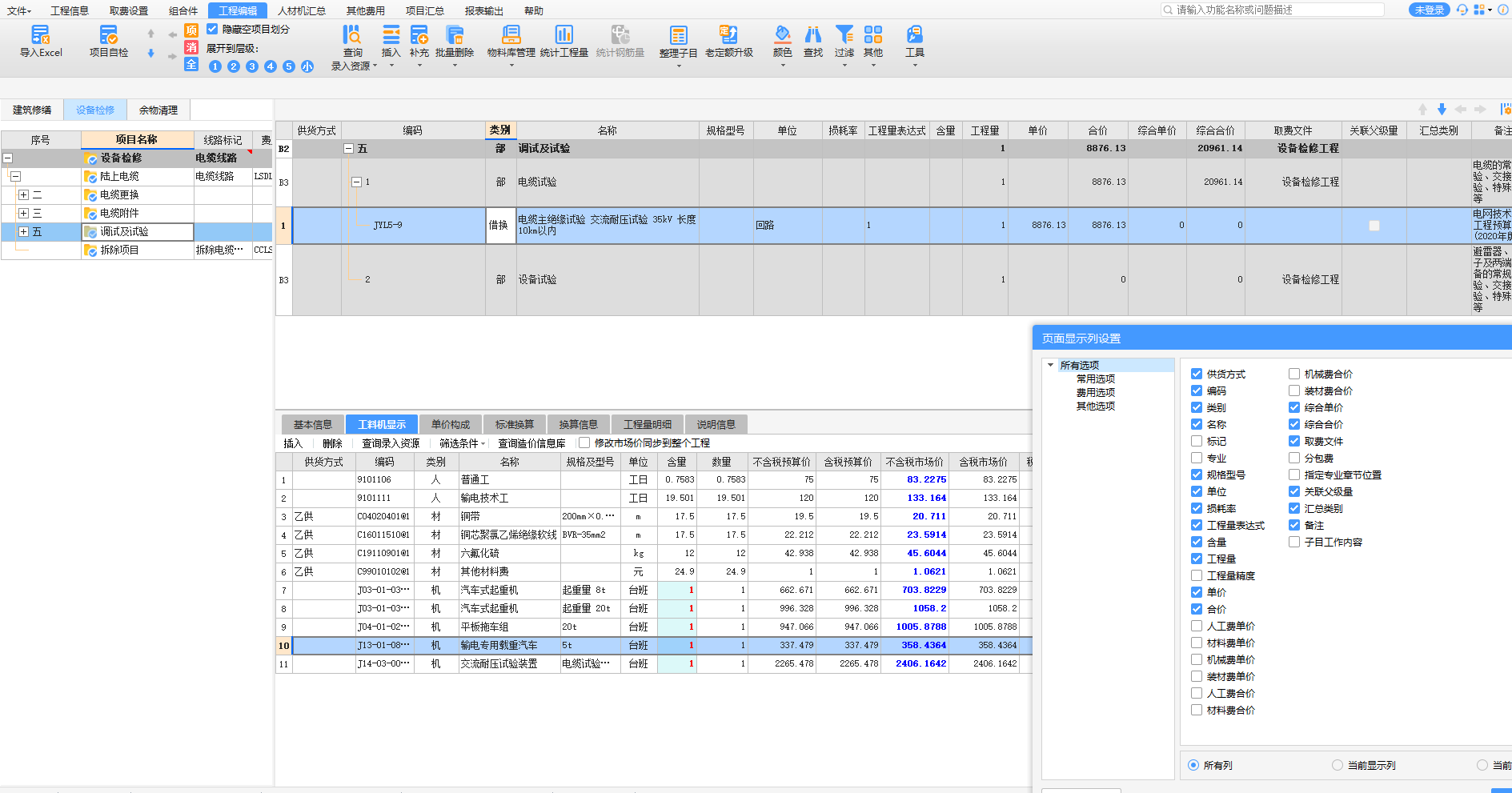This screenshot has height=793, width=1512.
Task: Click 统计工程量 statistics icon
Action: [564, 34]
